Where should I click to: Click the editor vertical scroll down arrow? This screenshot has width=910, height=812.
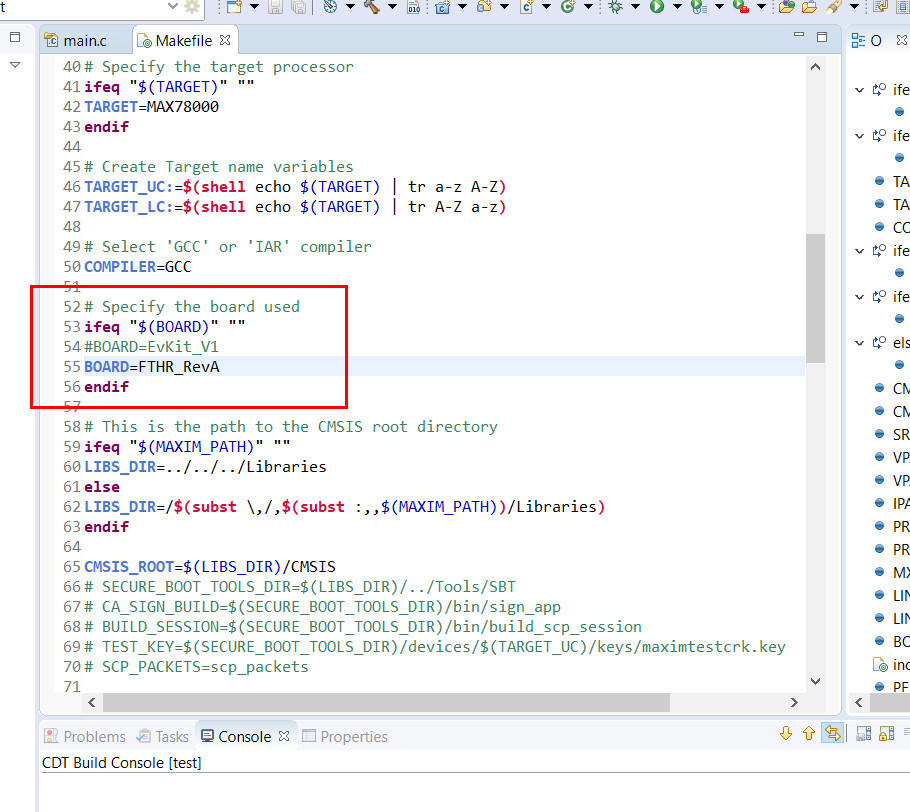tap(815, 681)
